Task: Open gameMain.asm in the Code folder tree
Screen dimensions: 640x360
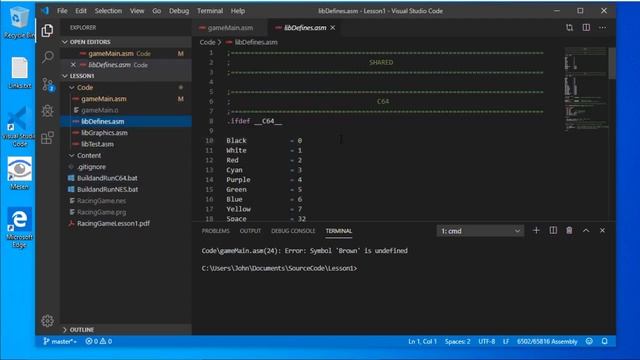Action: (x=126, y=99)
